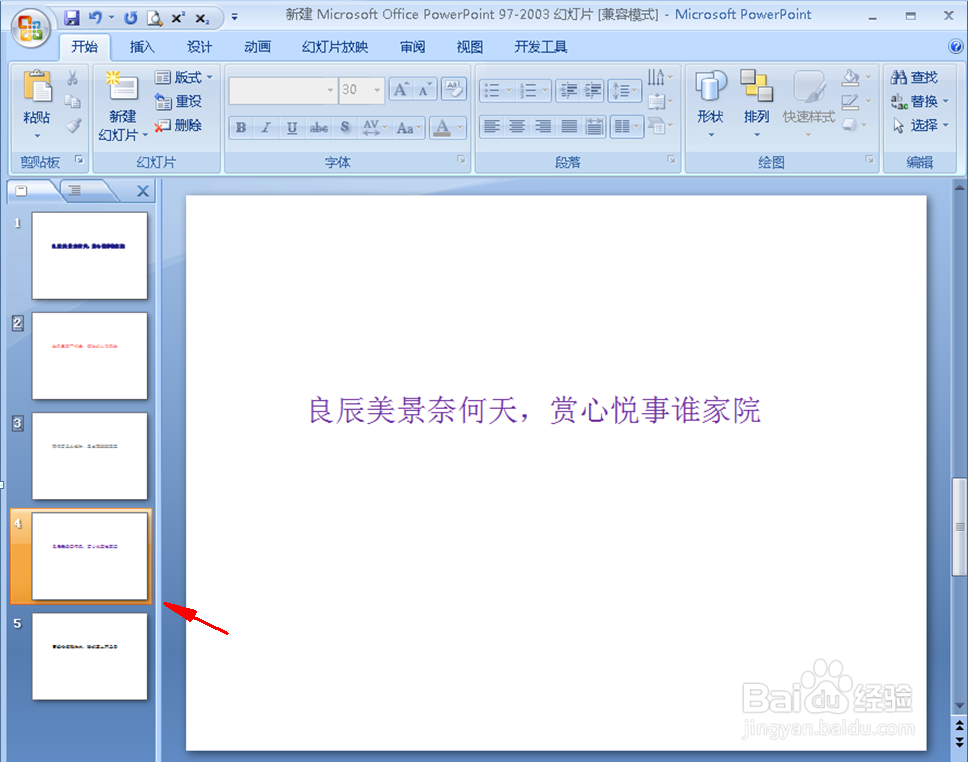Click the distributed alignment icon

594,127
